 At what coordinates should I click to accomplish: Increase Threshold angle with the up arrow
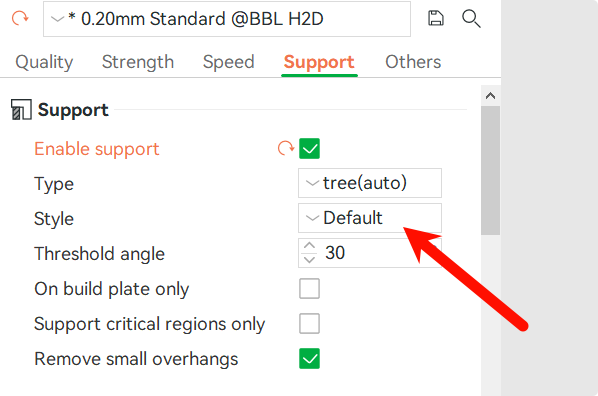pos(309,246)
